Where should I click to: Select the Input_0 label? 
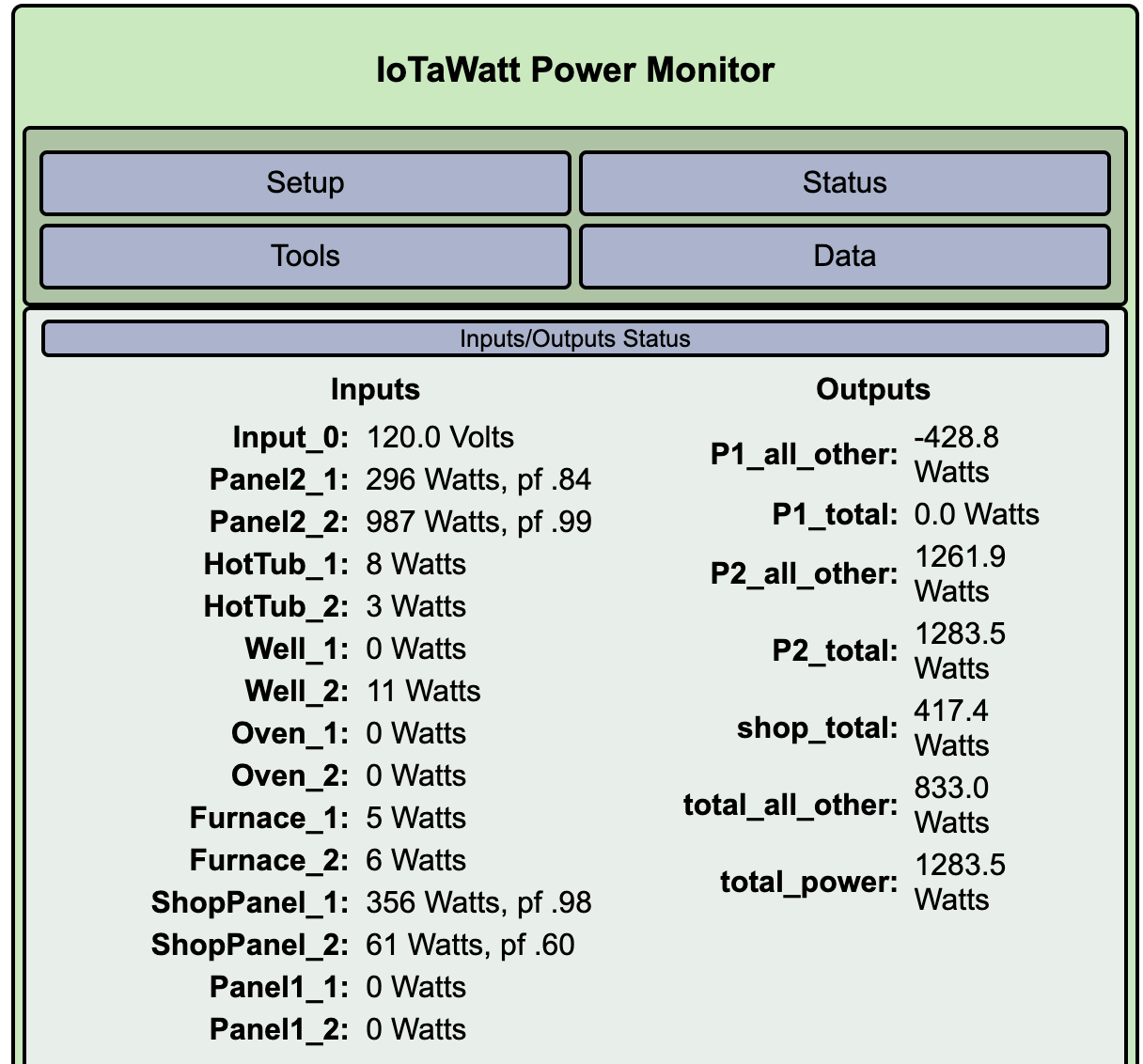[290, 438]
